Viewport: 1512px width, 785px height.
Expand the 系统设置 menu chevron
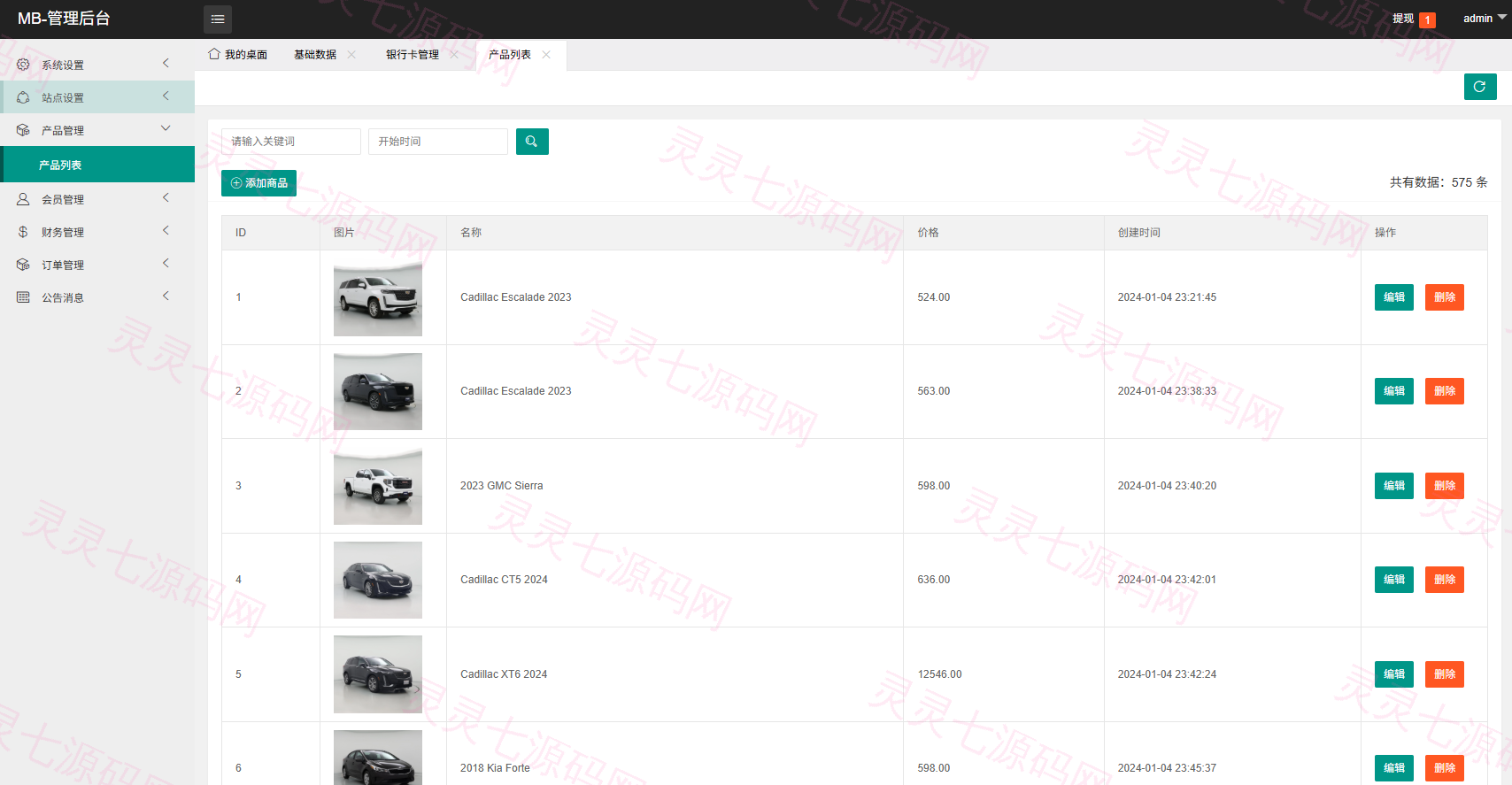(166, 64)
